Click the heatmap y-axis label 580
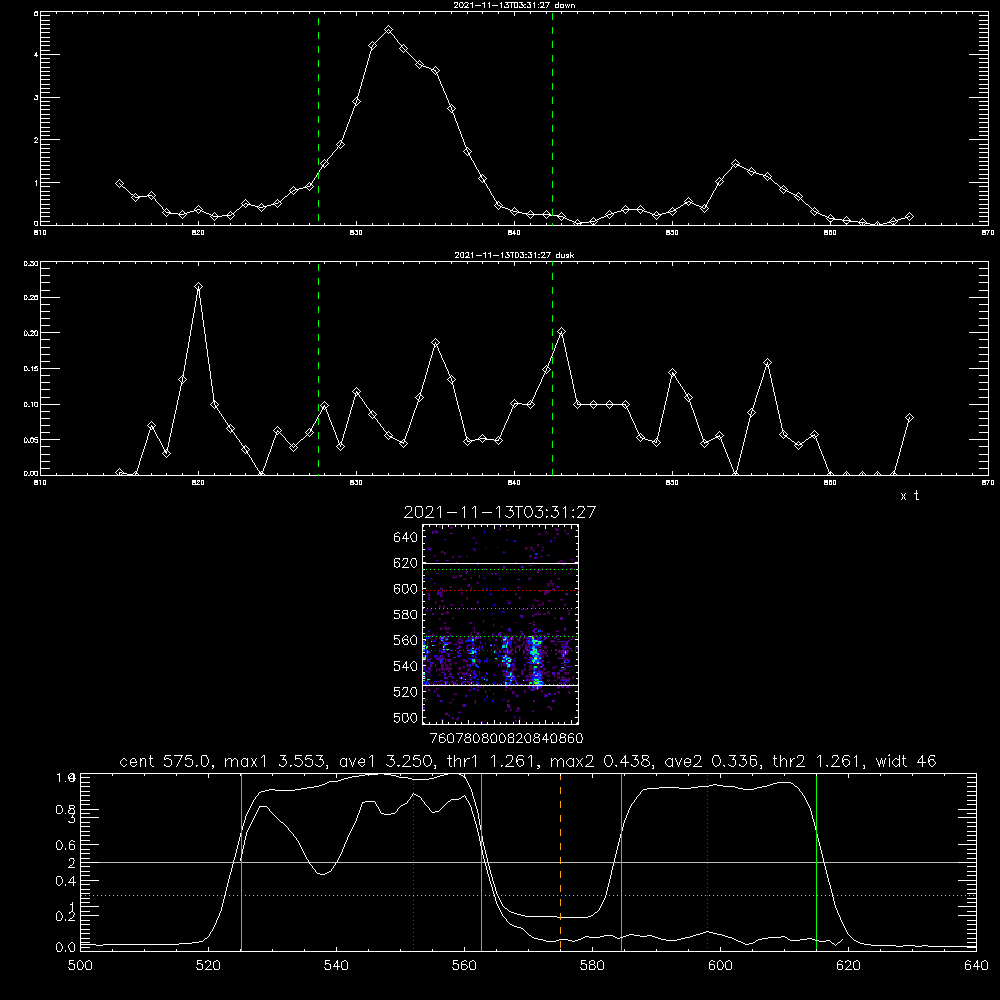 (x=406, y=615)
